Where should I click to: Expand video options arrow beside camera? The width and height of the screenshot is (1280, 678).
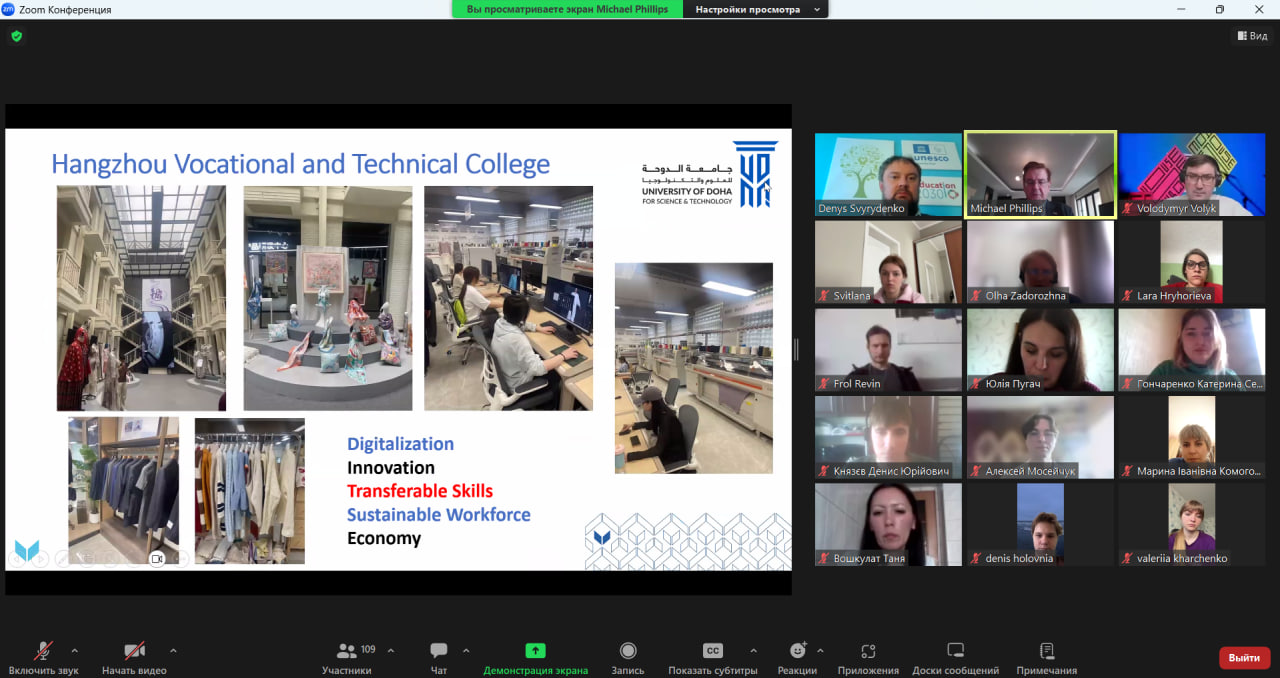click(x=173, y=650)
